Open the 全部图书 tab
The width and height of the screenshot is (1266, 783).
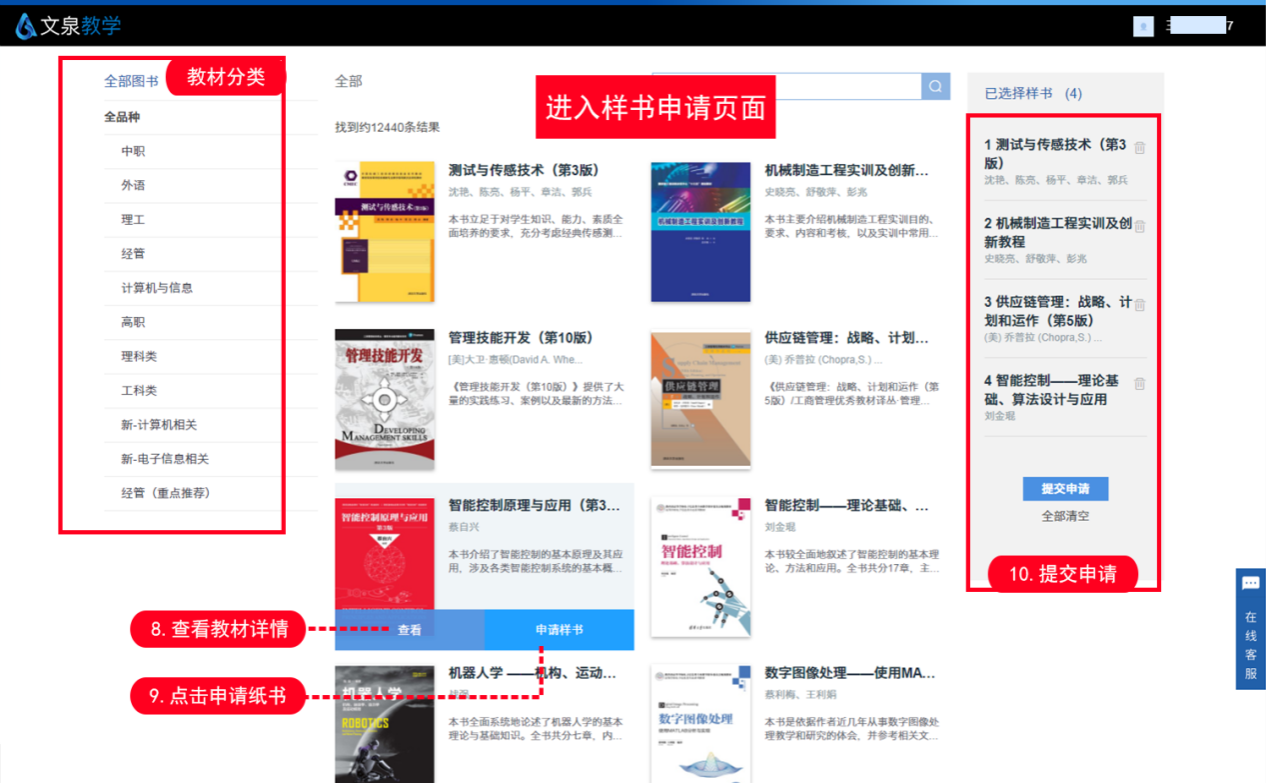coord(131,82)
